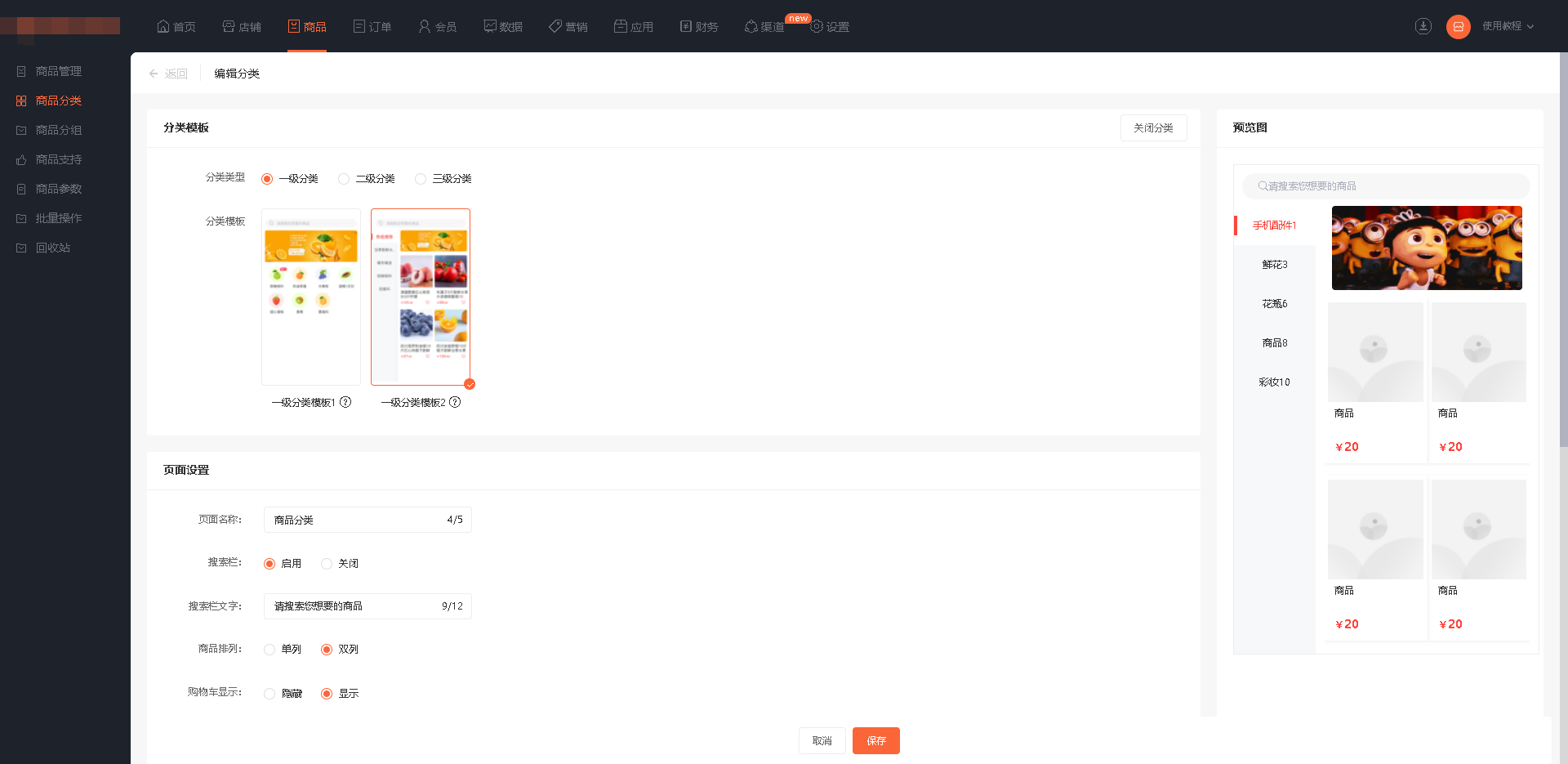Open help icon for 一级分类模板2
Screen dimensions: 1568x764
coord(455,402)
